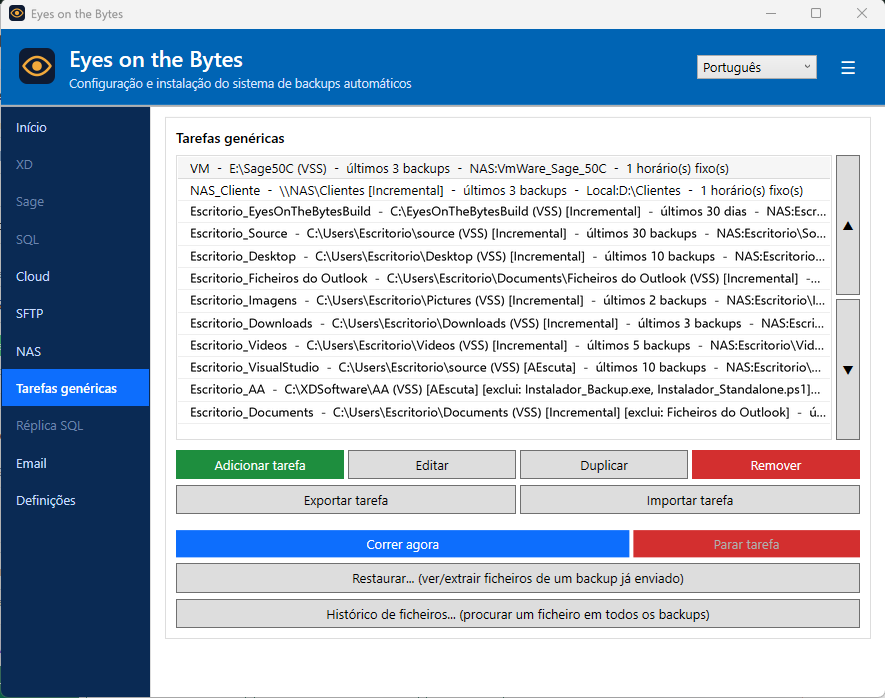Image resolution: width=885 pixels, height=698 pixels.
Task: Open Histórico de ficheiros... button
Action: pyautogui.click(x=518, y=614)
